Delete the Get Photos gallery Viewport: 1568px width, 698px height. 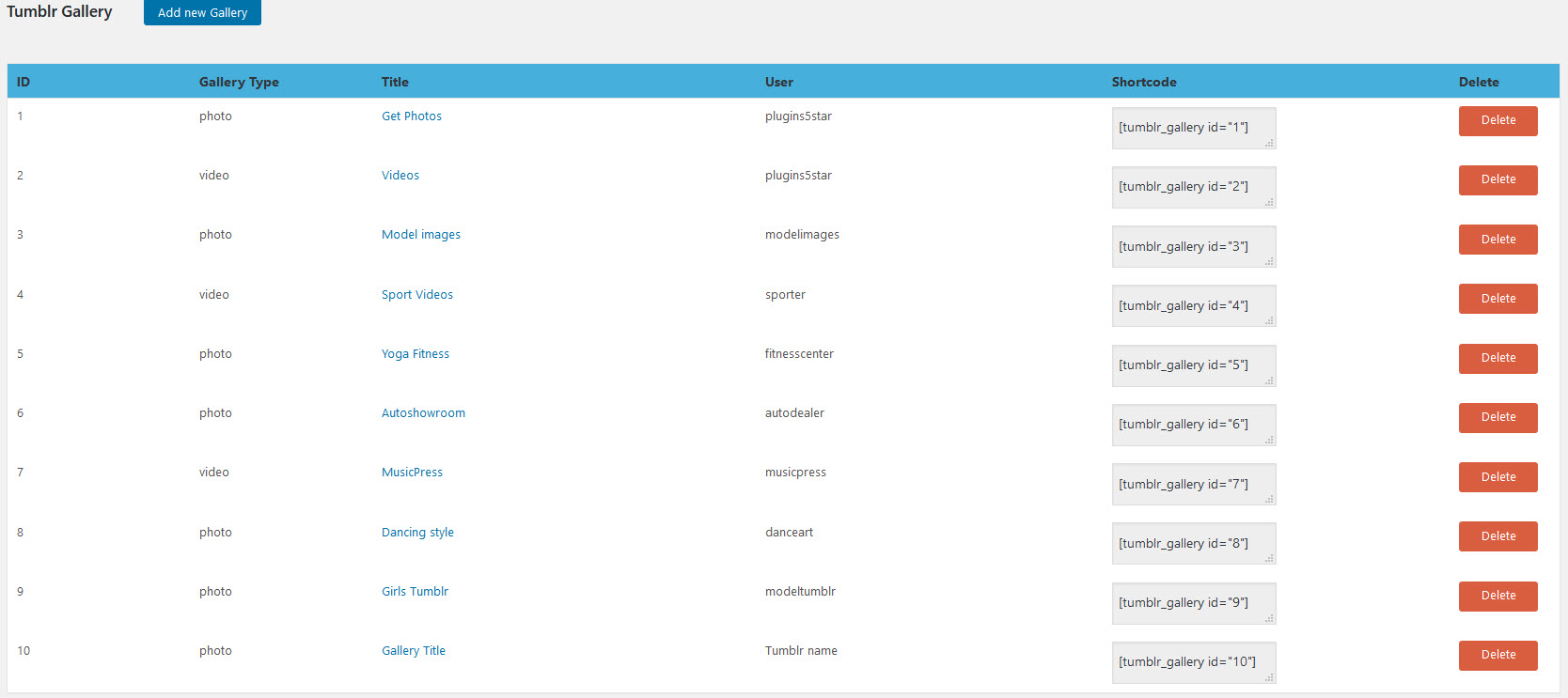1498,120
